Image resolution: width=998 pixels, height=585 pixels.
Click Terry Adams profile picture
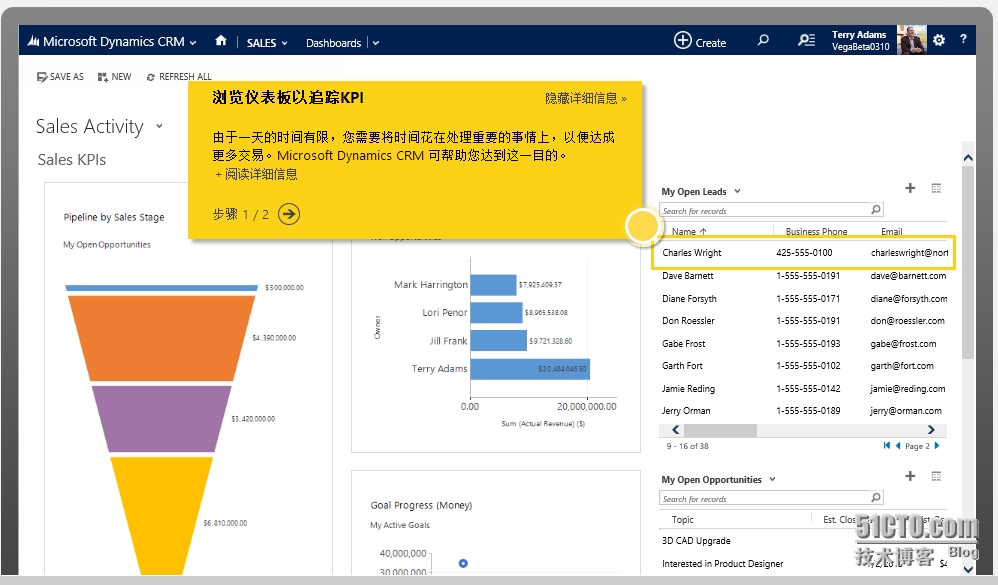[x=911, y=40]
